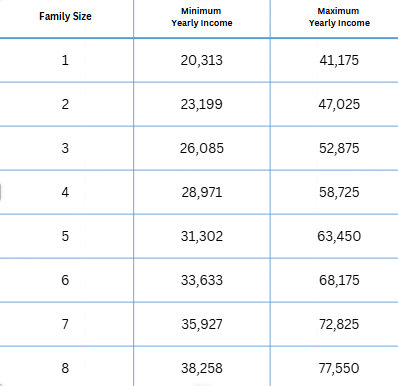Select the Maximum Yearly Income header
The height and width of the screenshot is (386, 398).
339,17
